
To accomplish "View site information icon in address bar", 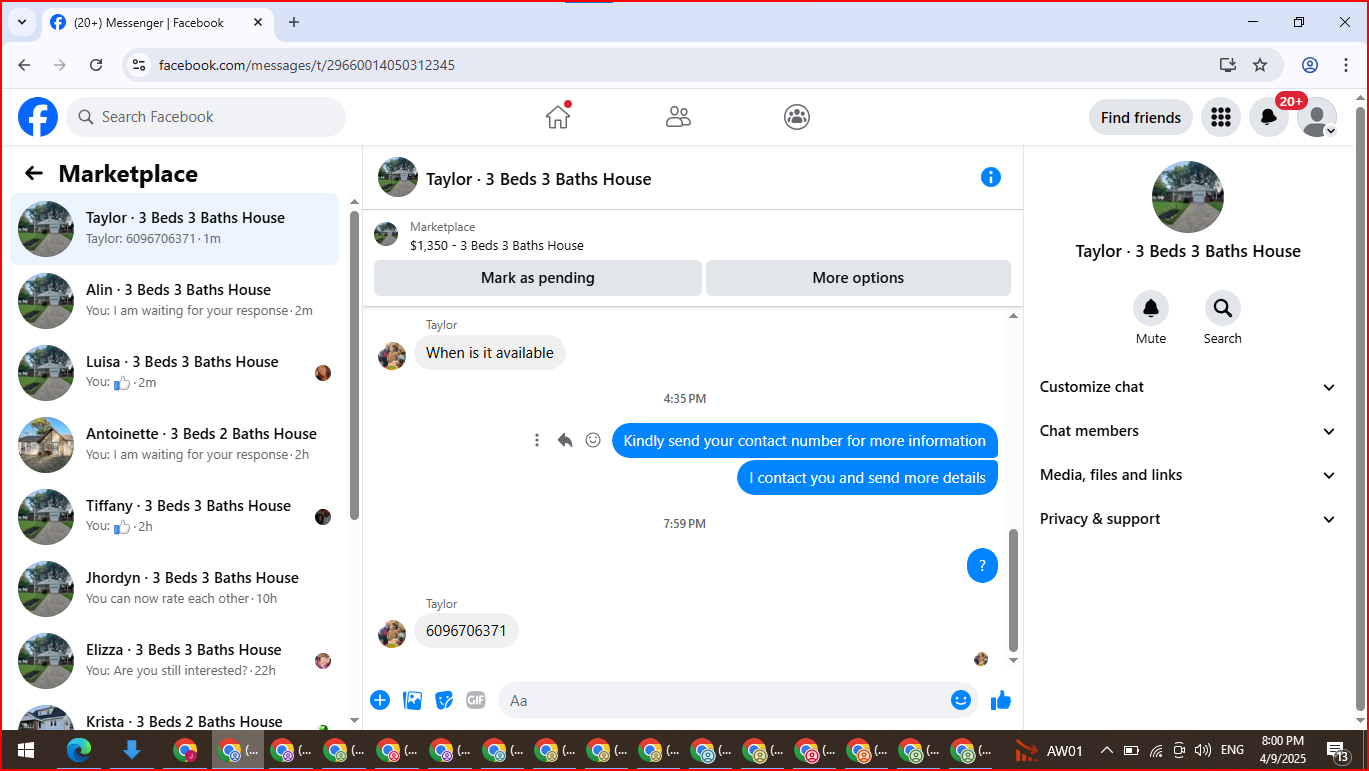I will 139,65.
